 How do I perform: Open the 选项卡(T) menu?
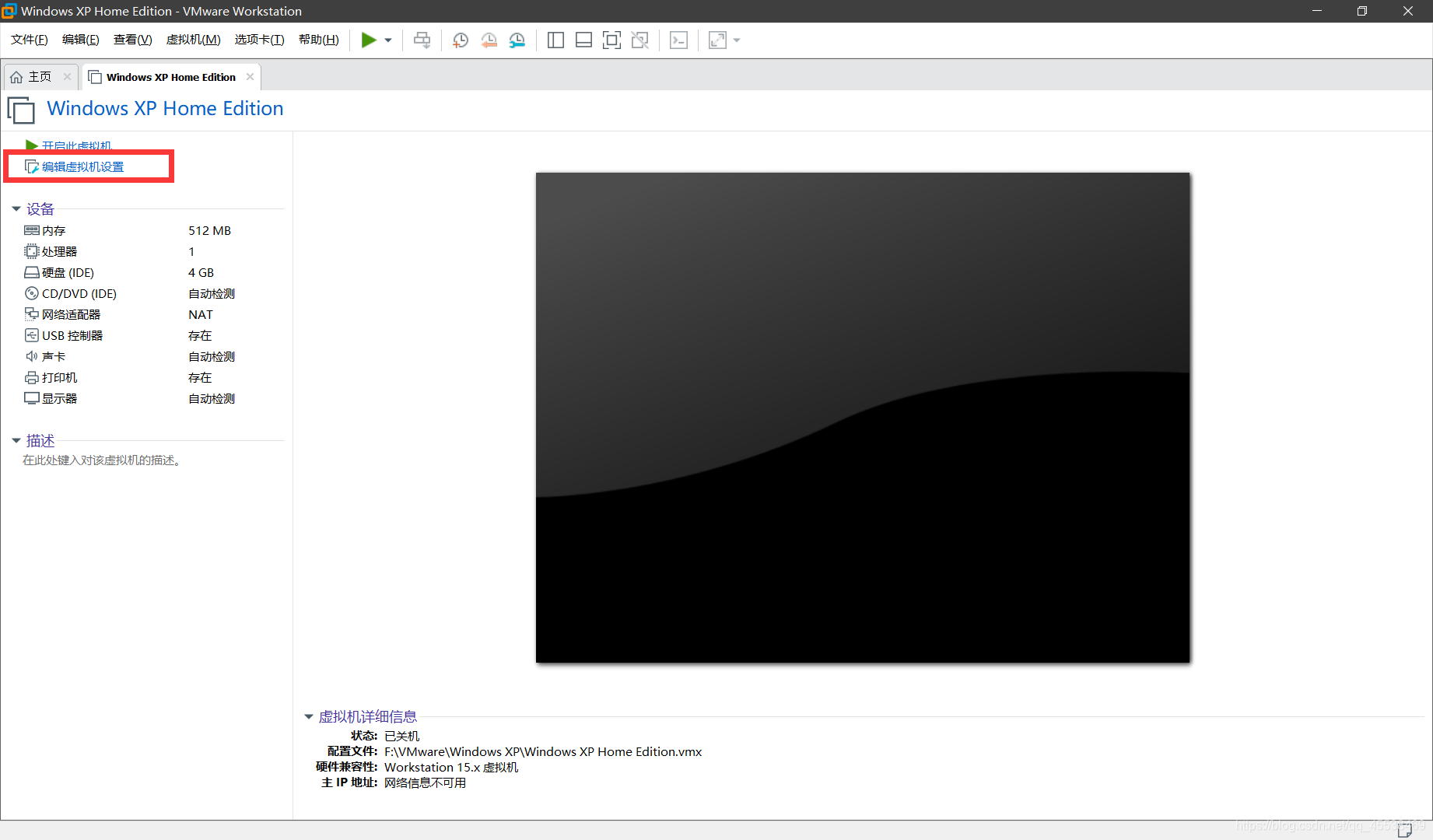click(260, 40)
